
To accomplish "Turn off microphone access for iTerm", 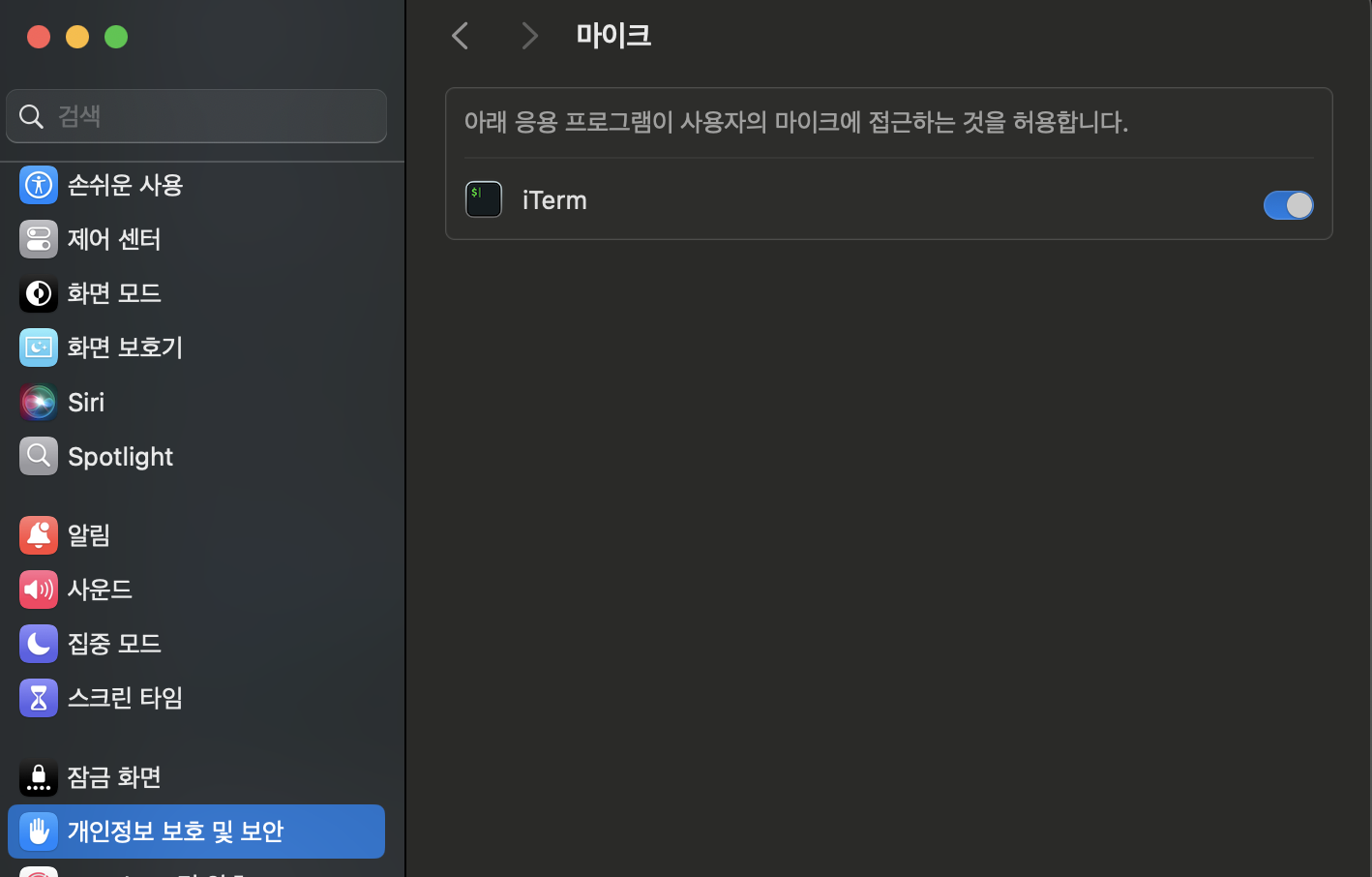I will (1288, 205).
